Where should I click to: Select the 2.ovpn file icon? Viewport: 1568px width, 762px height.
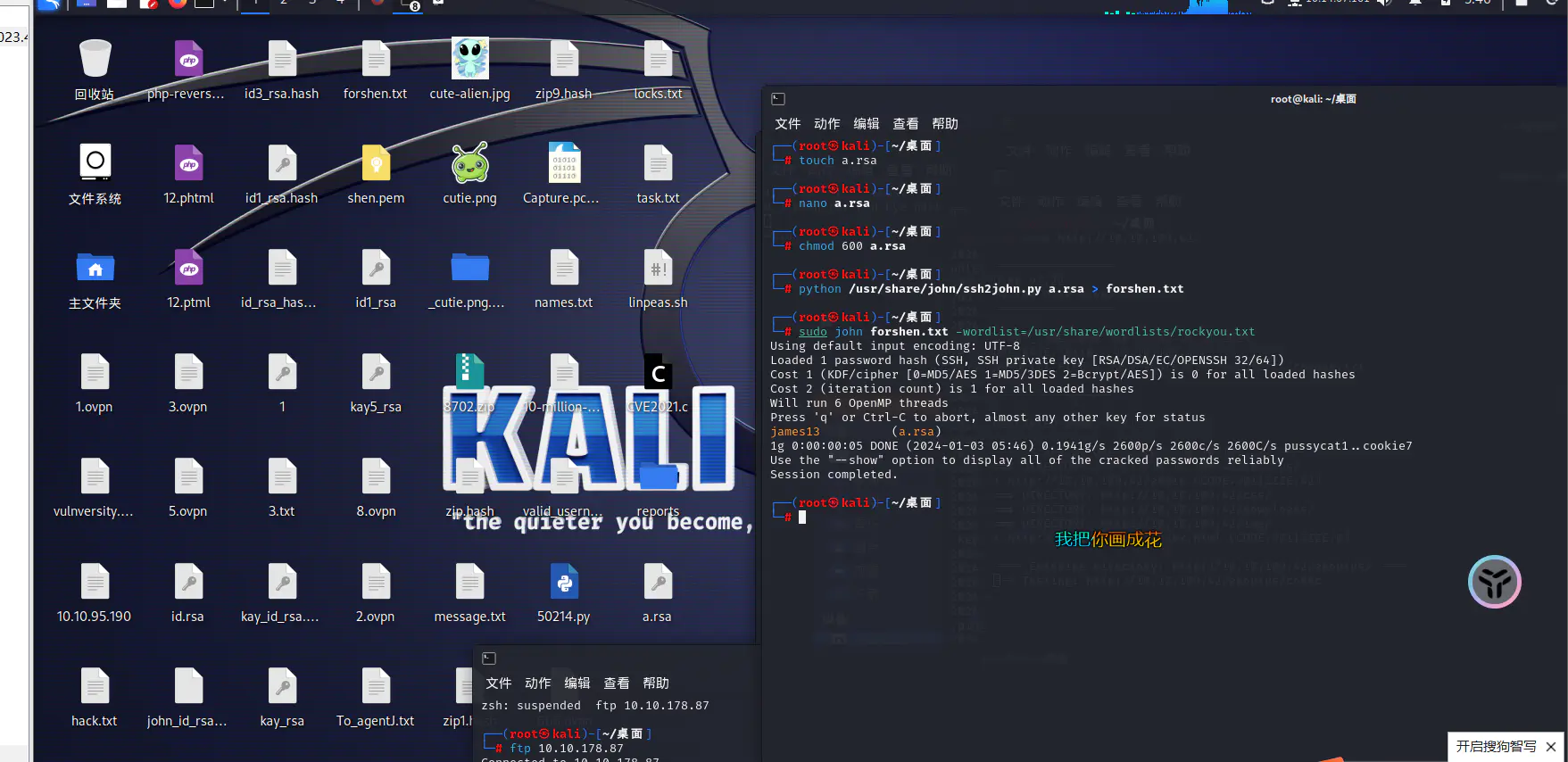[x=376, y=582]
